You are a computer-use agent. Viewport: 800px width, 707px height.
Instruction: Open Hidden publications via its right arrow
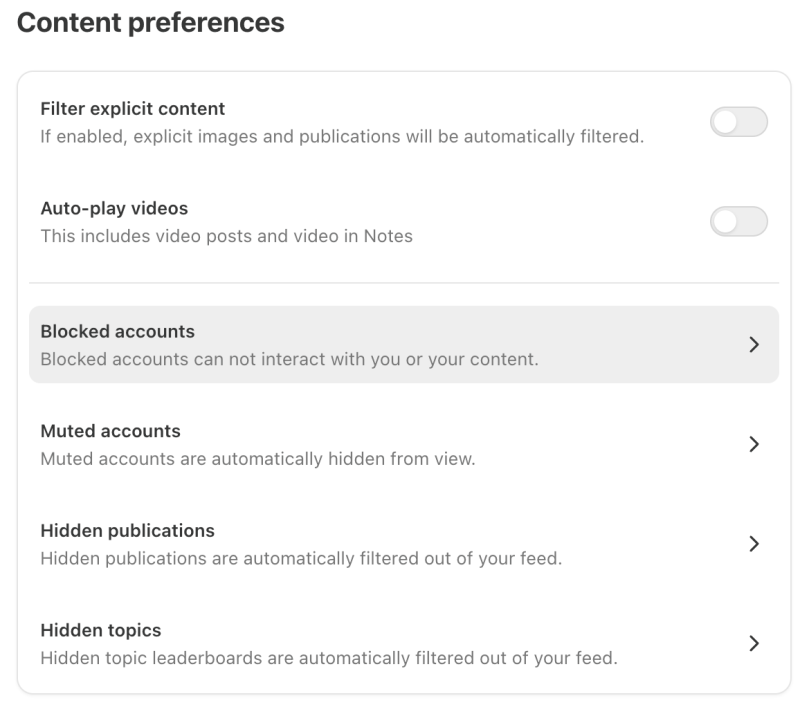coord(754,544)
